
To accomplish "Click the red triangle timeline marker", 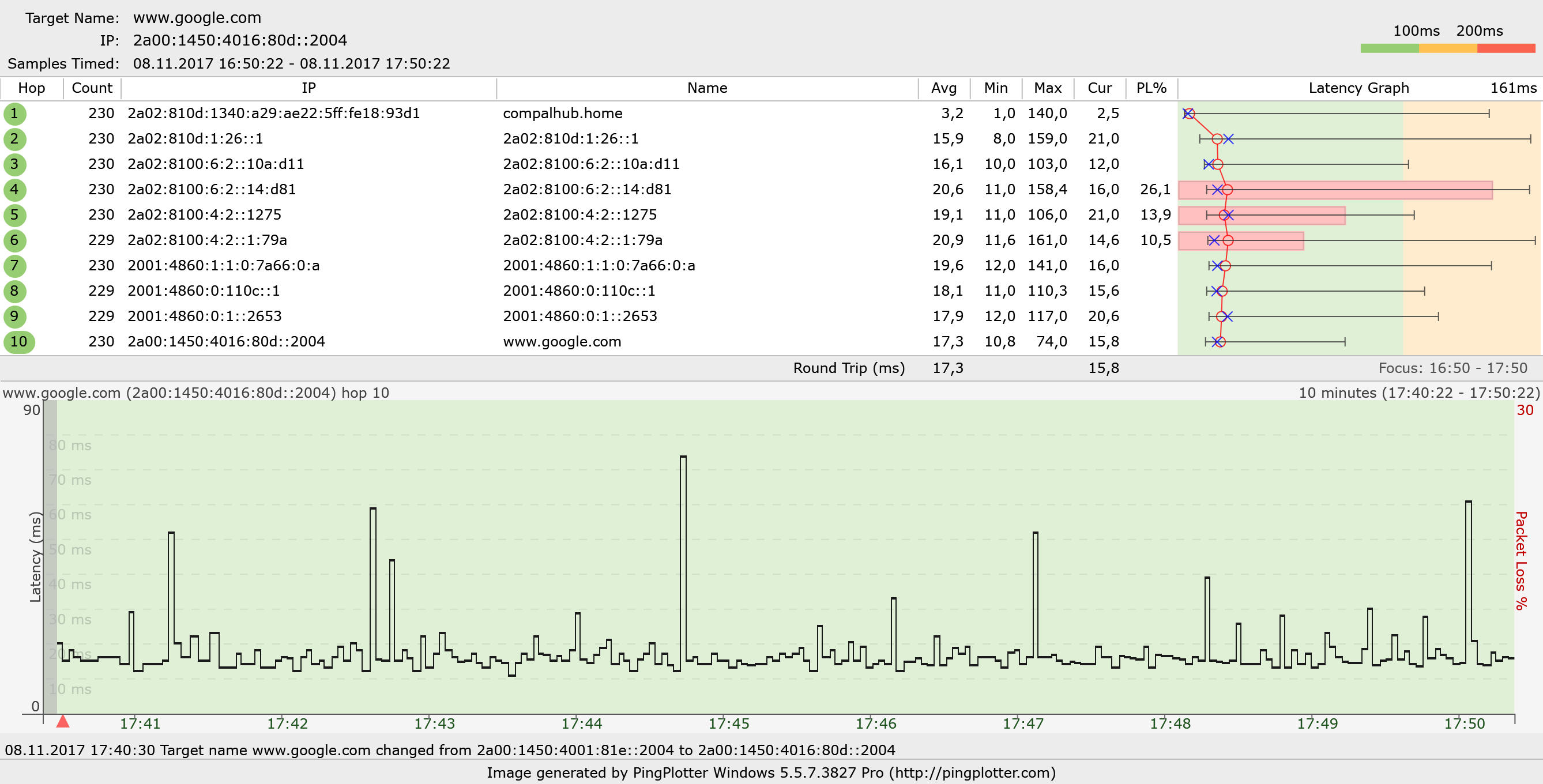I will pos(63,721).
